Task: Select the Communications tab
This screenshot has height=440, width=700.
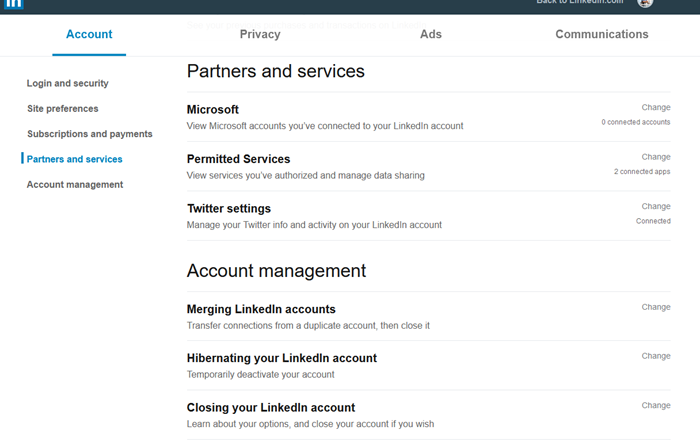Action: pos(602,34)
